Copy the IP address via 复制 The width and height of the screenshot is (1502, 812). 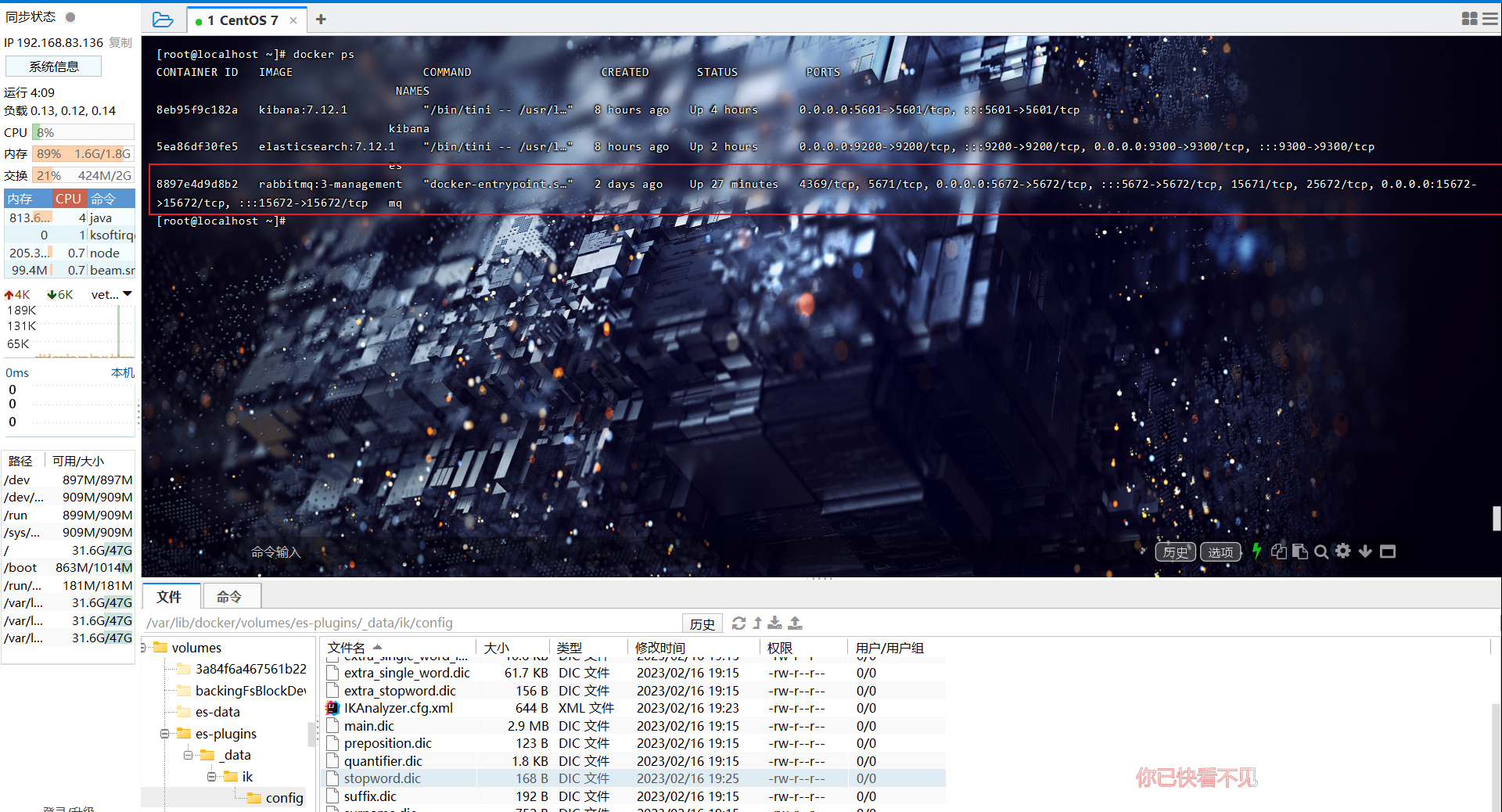[120, 42]
